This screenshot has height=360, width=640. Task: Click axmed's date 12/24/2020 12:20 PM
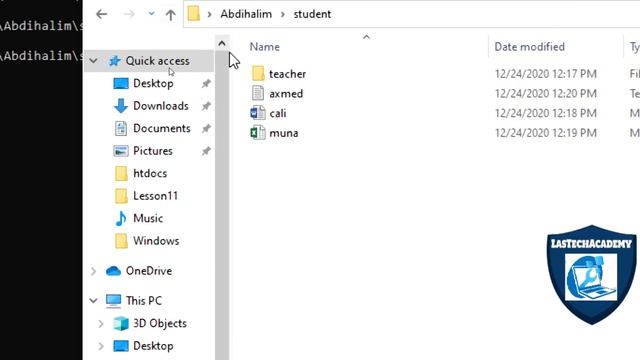click(x=546, y=93)
